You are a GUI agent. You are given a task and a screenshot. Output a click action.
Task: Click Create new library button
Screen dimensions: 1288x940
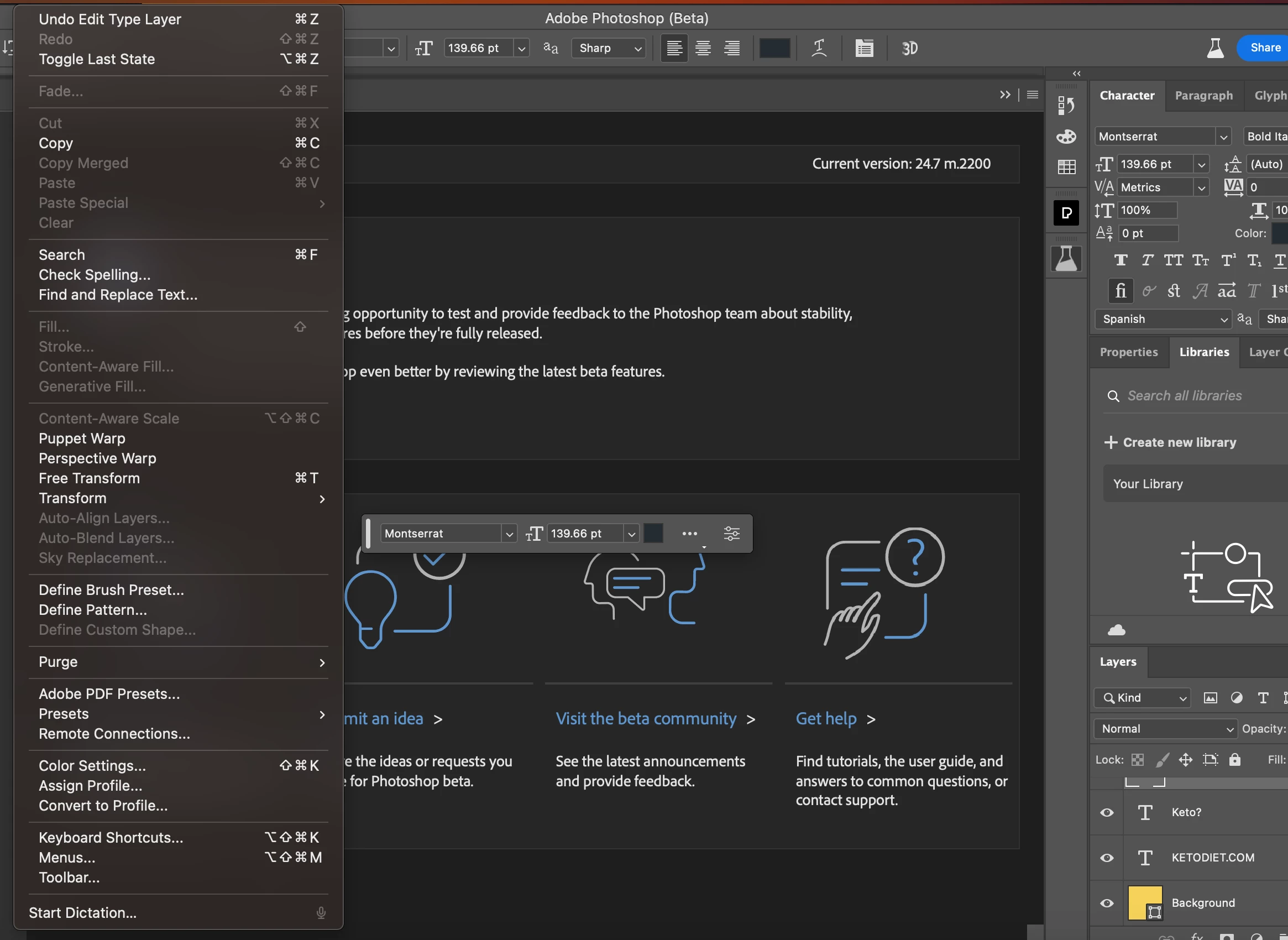tap(1171, 442)
